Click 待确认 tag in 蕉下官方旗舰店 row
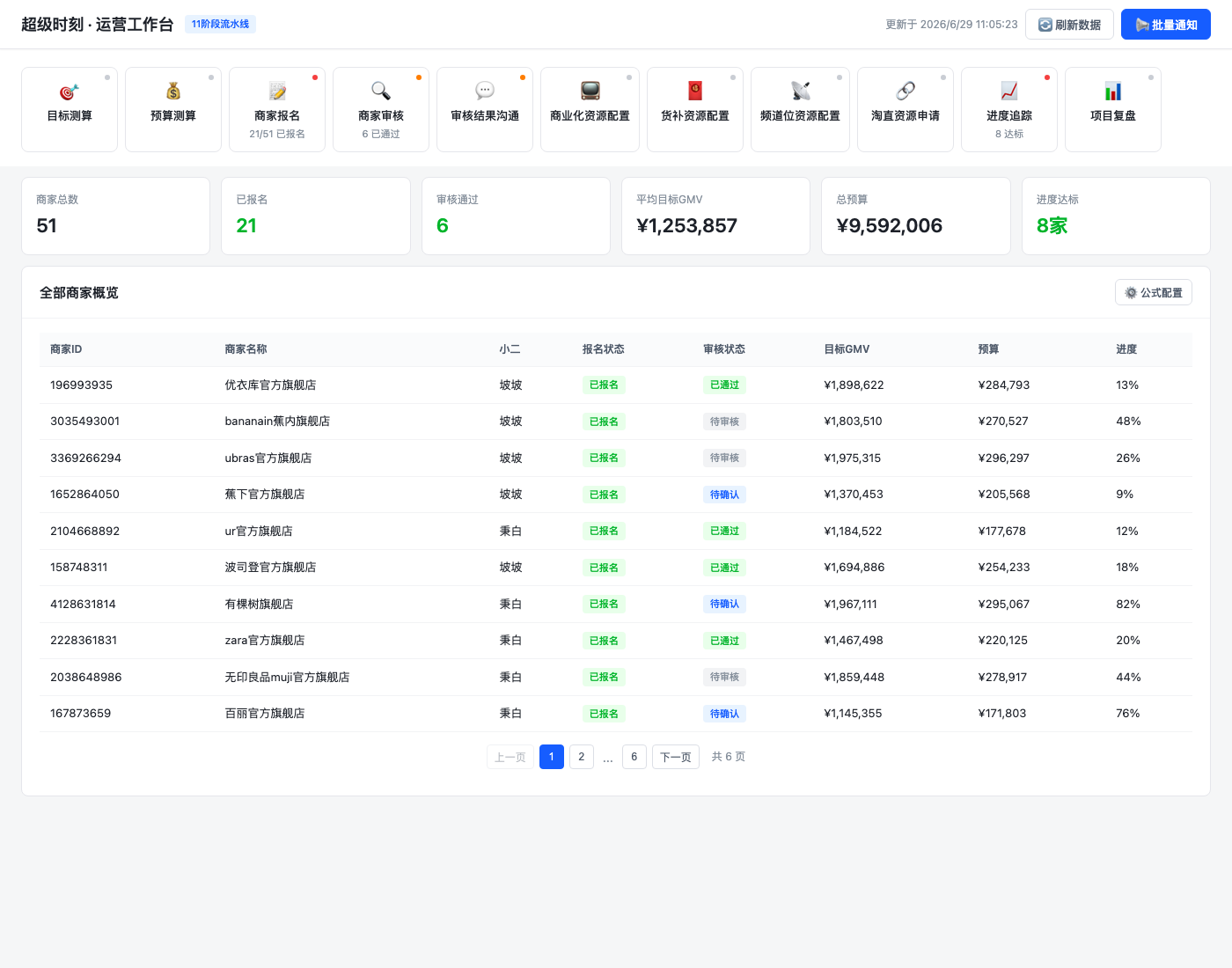 tap(724, 495)
